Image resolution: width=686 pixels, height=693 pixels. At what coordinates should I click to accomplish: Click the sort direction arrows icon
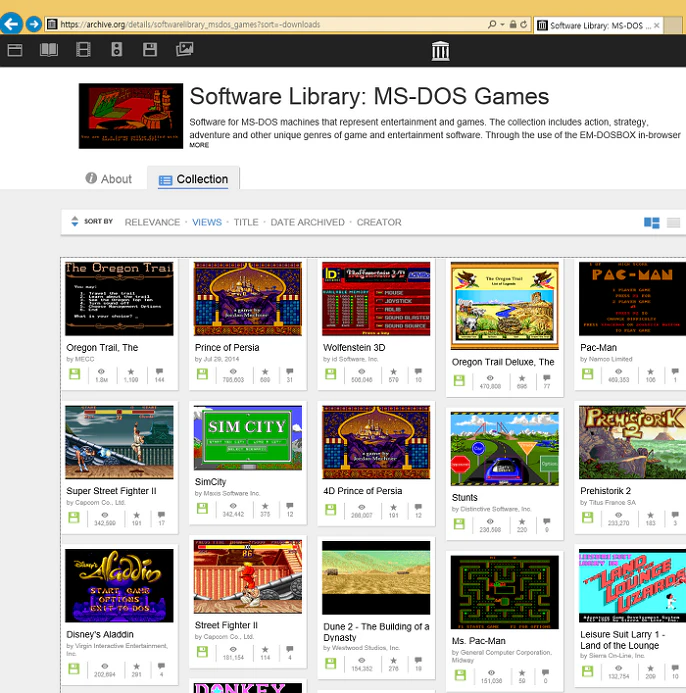(x=75, y=221)
